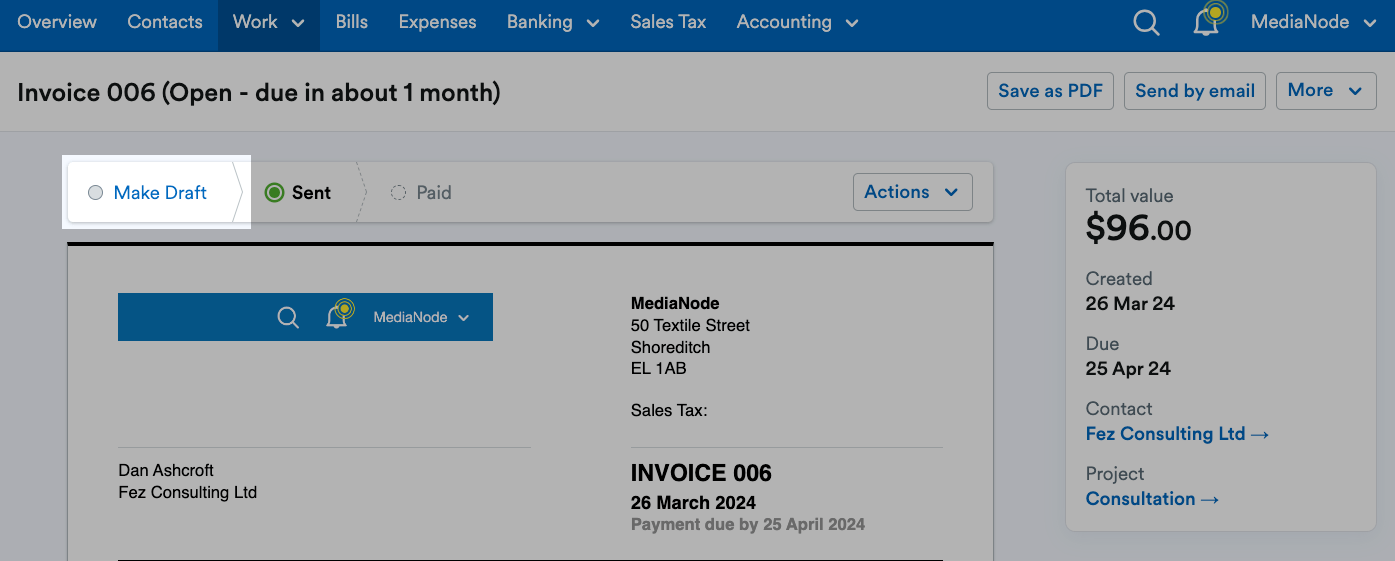
Task: Expand the Work menu dropdown
Action: (x=268, y=22)
